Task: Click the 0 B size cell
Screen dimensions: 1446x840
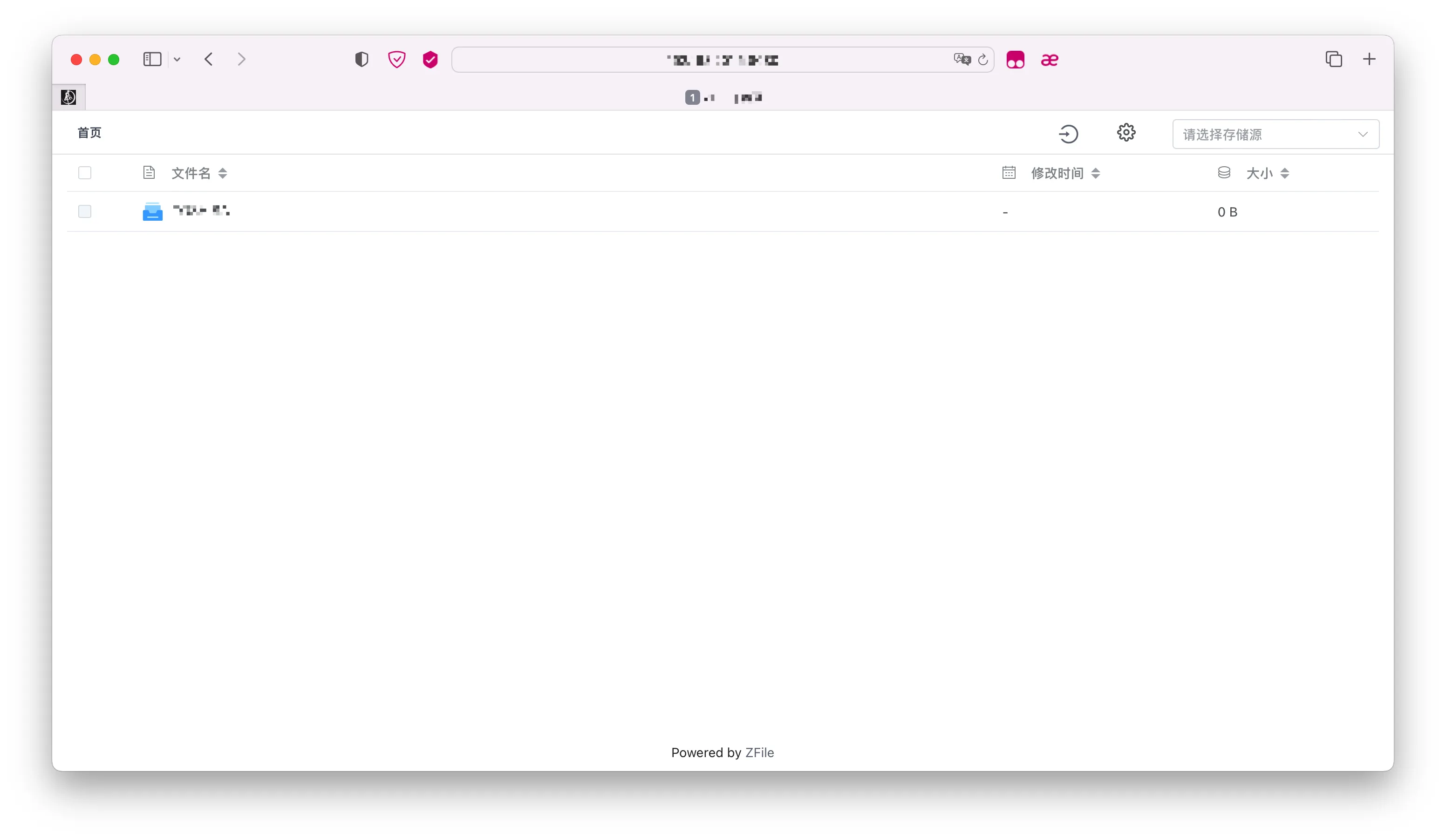Action: (x=1228, y=212)
